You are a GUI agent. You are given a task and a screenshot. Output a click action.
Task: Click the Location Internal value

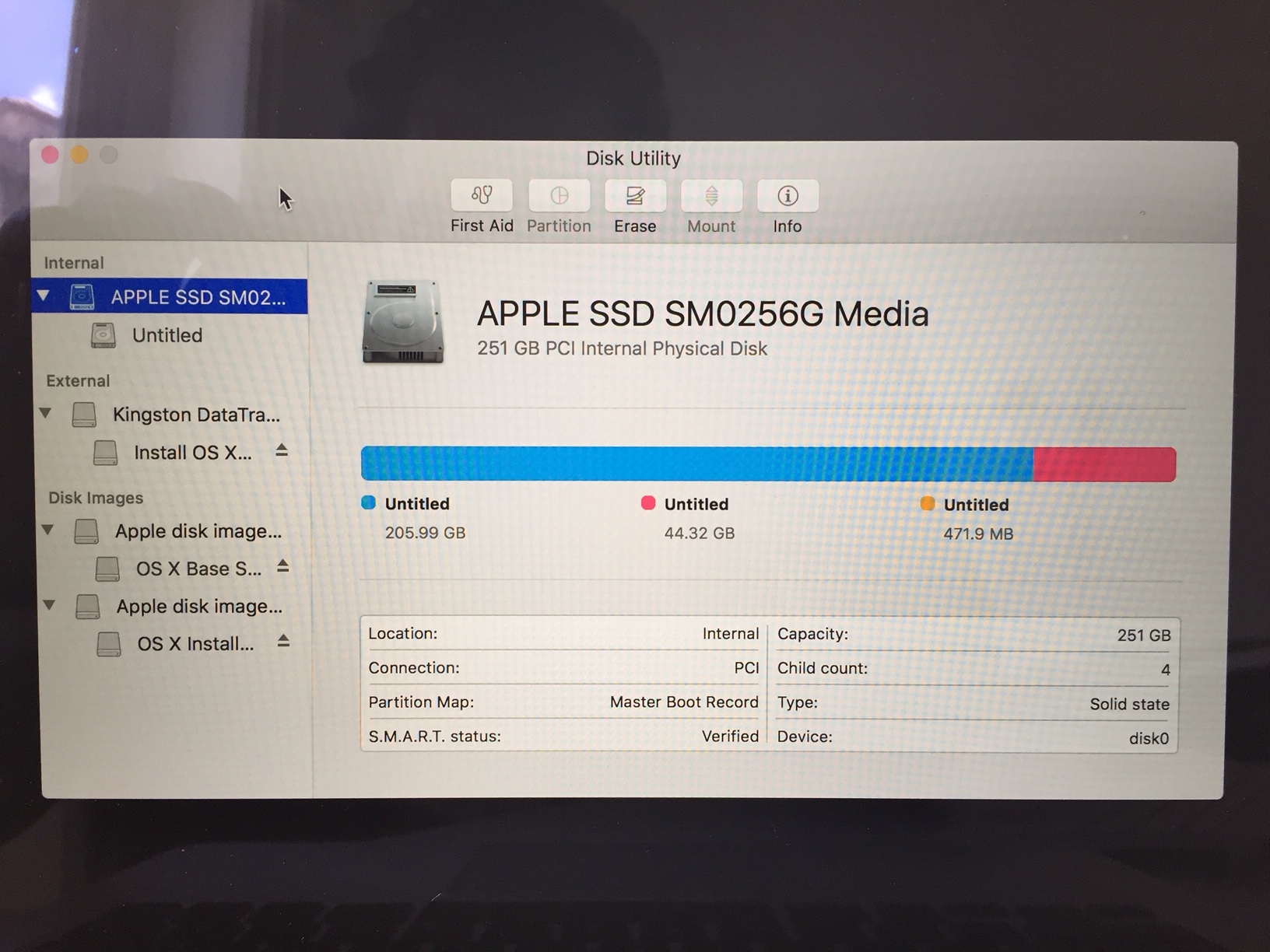[730, 634]
